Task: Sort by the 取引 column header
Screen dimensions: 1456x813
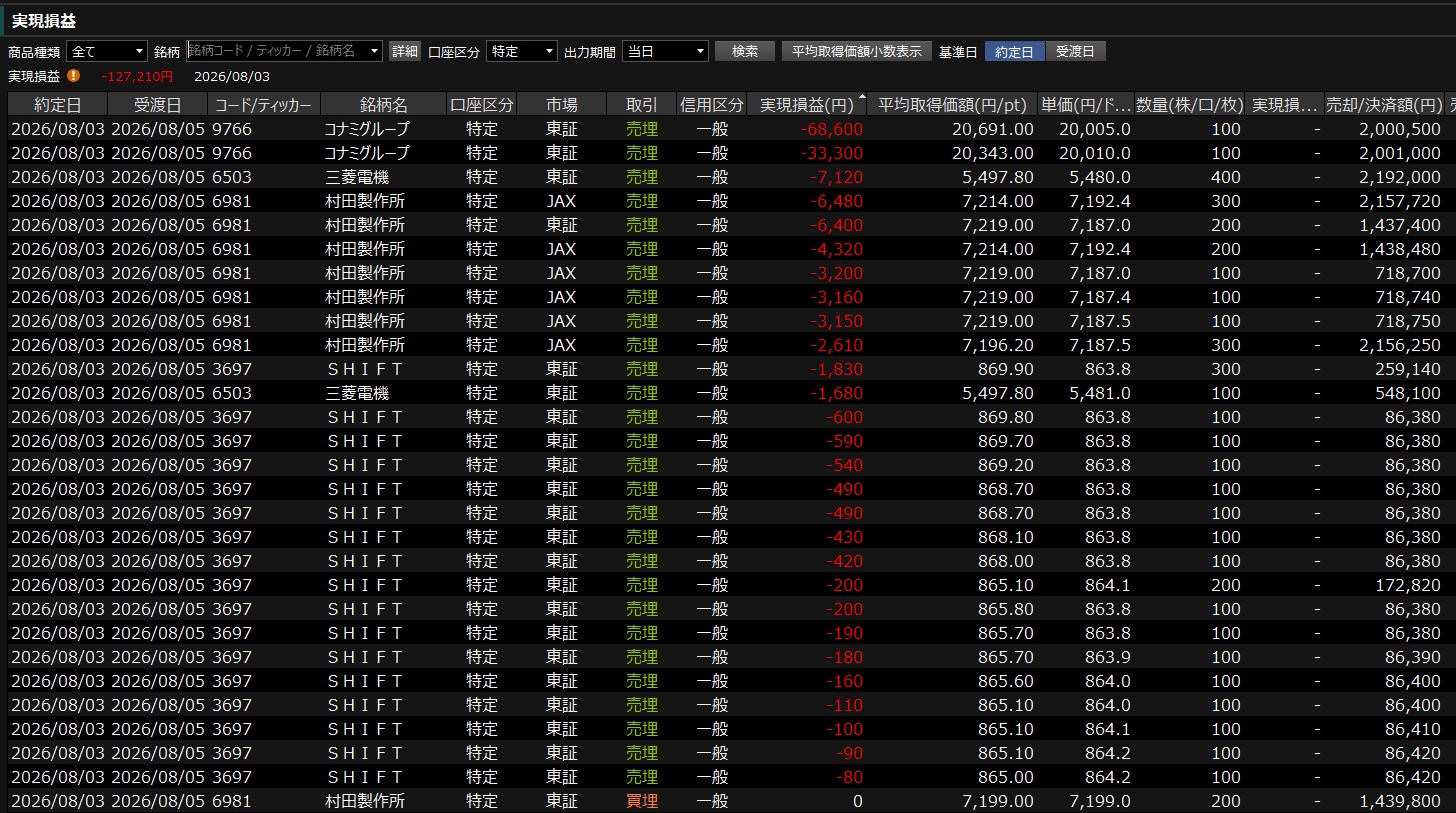Action: pos(642,104)
